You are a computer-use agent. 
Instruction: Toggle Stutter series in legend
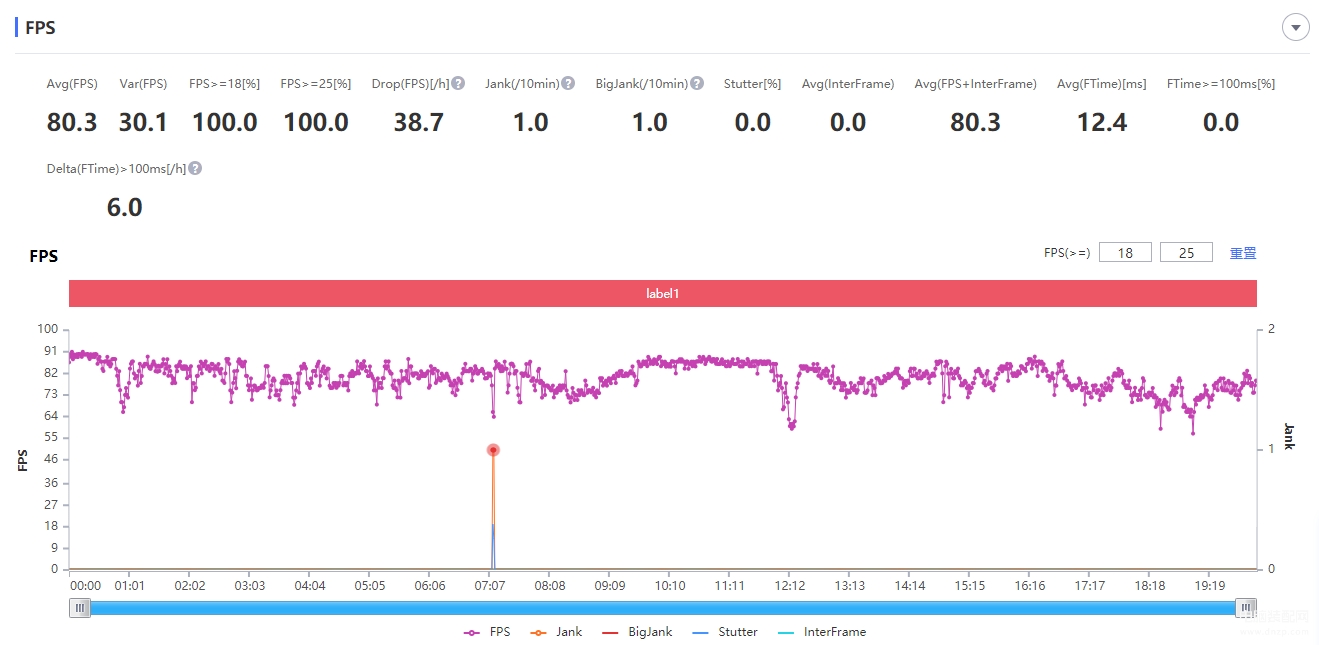[725, 632]
